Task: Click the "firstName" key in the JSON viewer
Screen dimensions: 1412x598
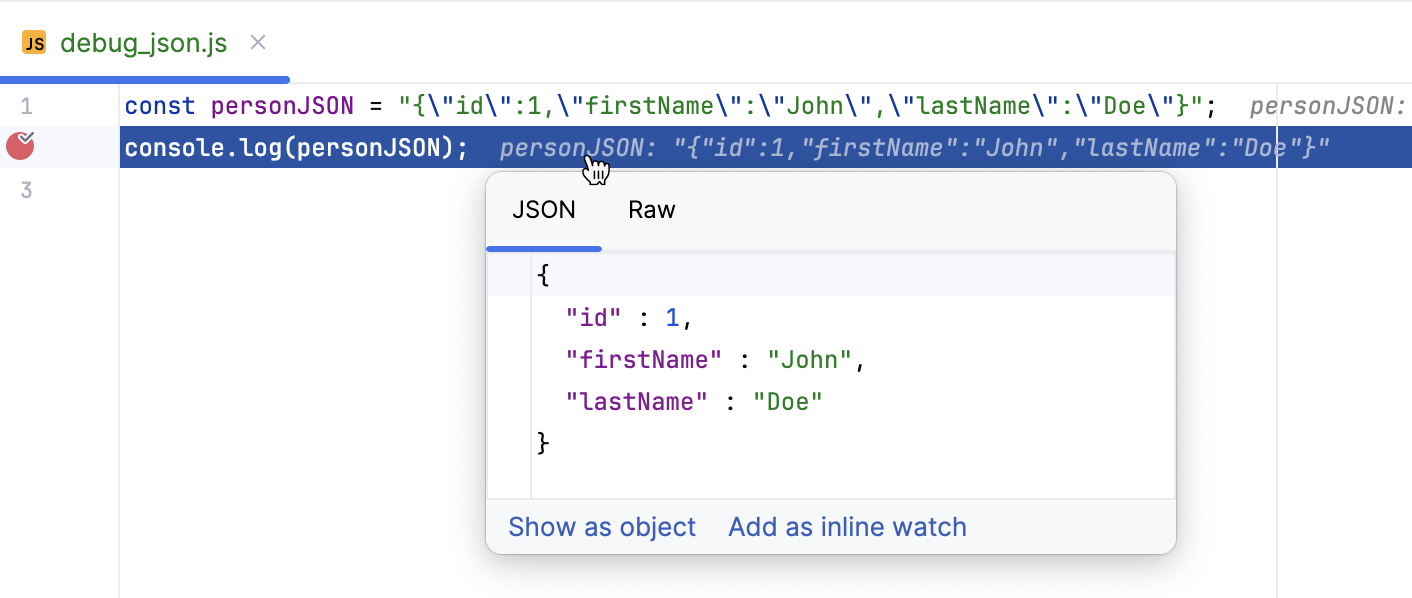Action: point(643,360)
